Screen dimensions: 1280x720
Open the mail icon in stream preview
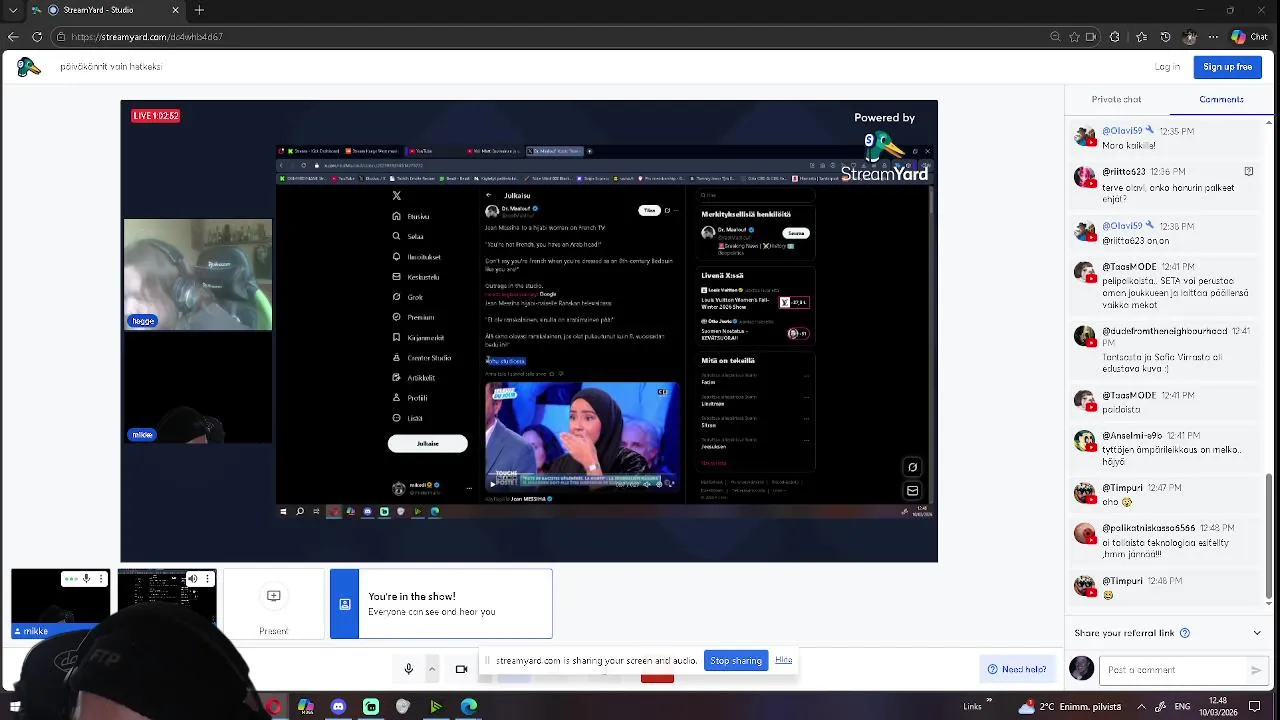click(912, 491)
